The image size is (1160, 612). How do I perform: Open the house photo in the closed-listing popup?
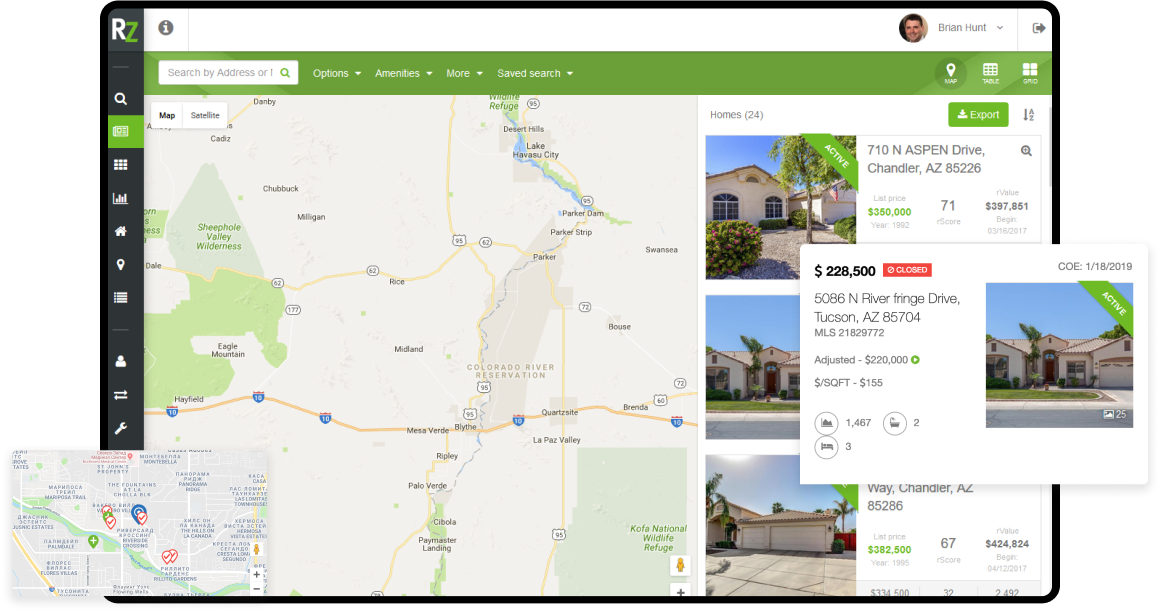coord(1059,355)
